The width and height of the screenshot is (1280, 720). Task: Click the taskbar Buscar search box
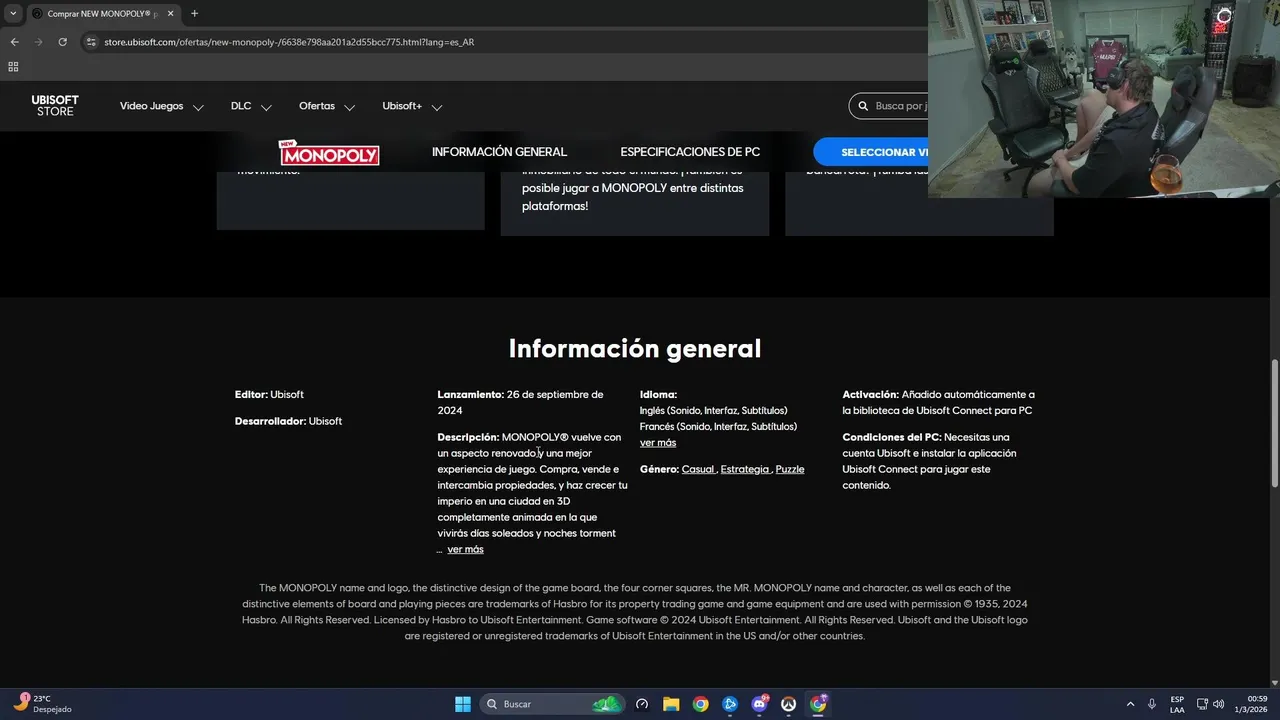coord(552,704)
